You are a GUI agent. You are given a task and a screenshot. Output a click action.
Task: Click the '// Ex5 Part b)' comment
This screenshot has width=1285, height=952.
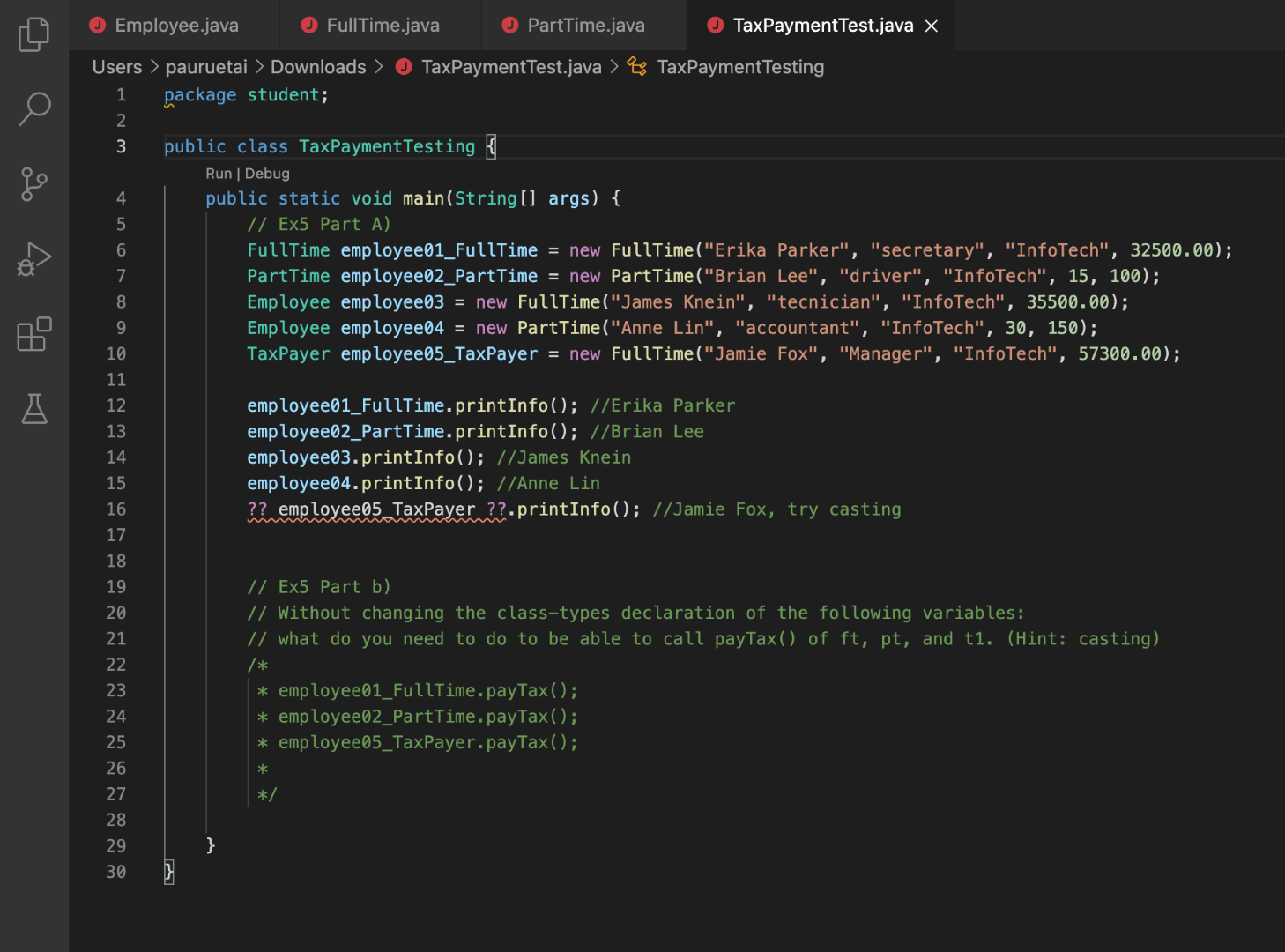(x=319, y=588)
